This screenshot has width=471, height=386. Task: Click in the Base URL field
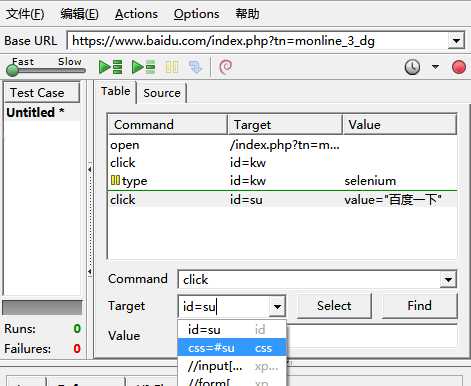pos(257,41)
